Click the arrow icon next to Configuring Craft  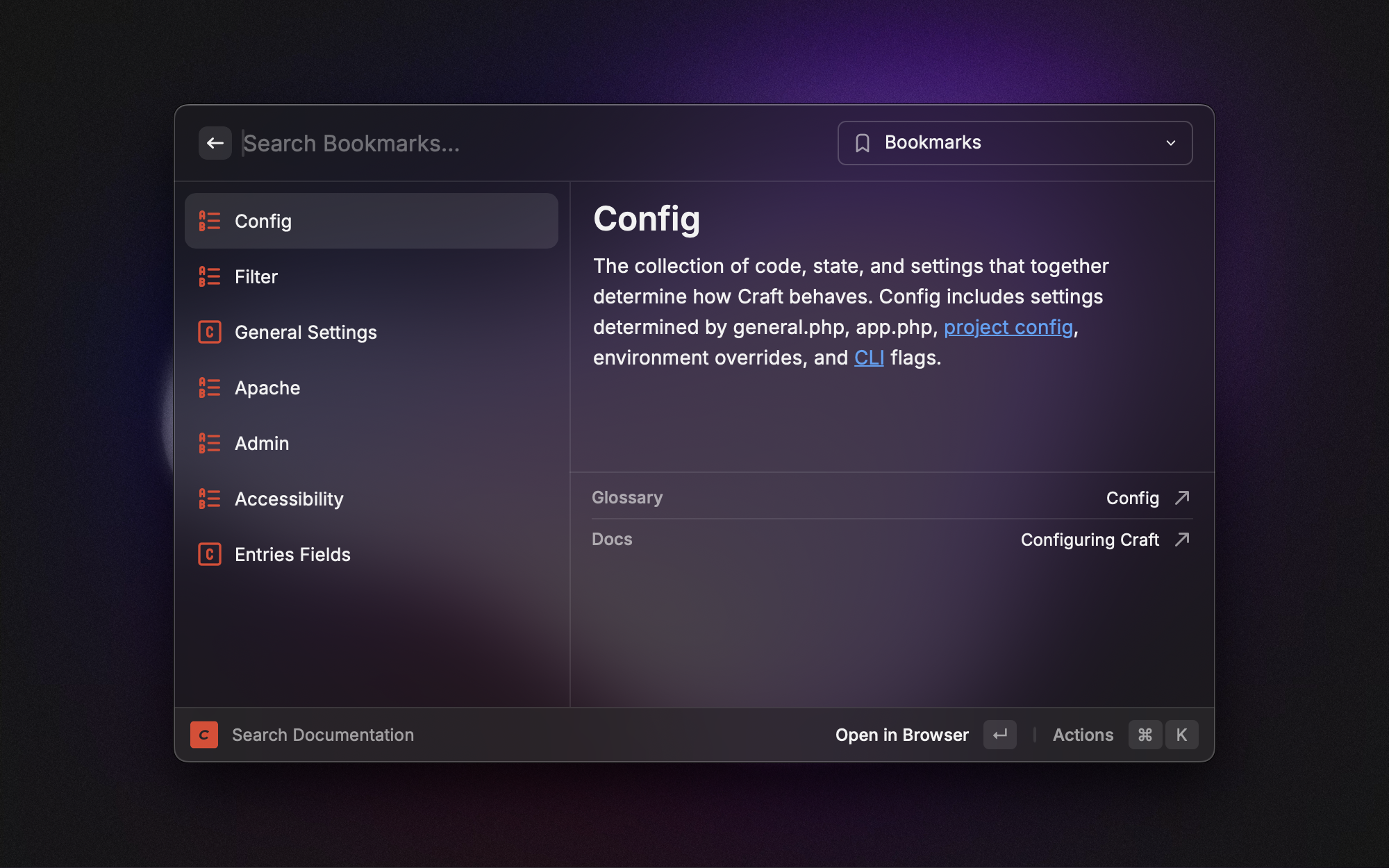(1182, 540)
